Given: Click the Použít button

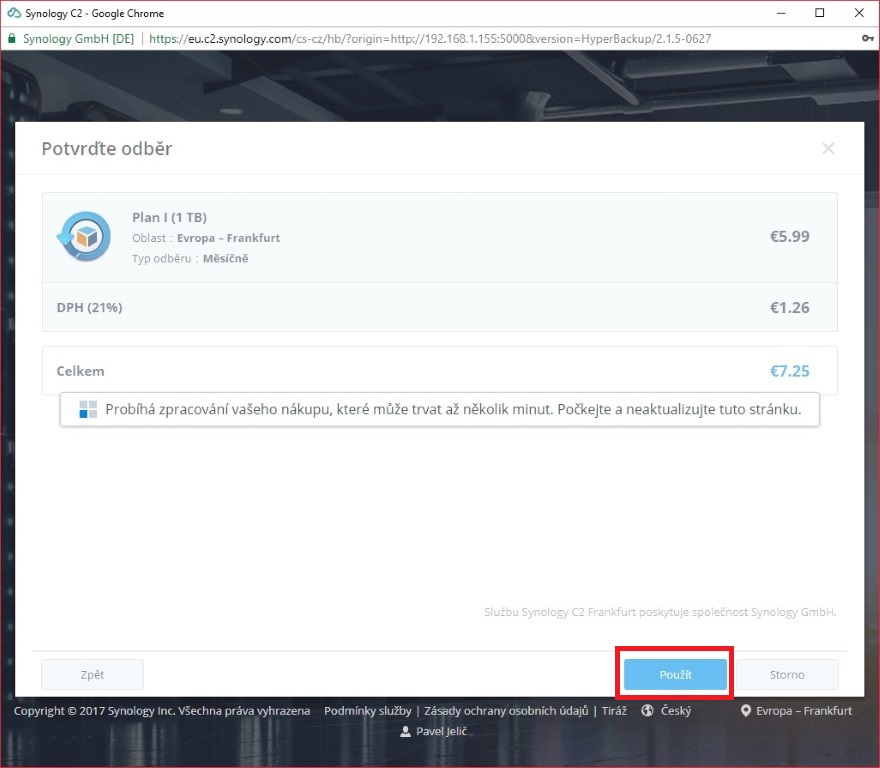Looking at the screenshot, I should pos(675,674).
